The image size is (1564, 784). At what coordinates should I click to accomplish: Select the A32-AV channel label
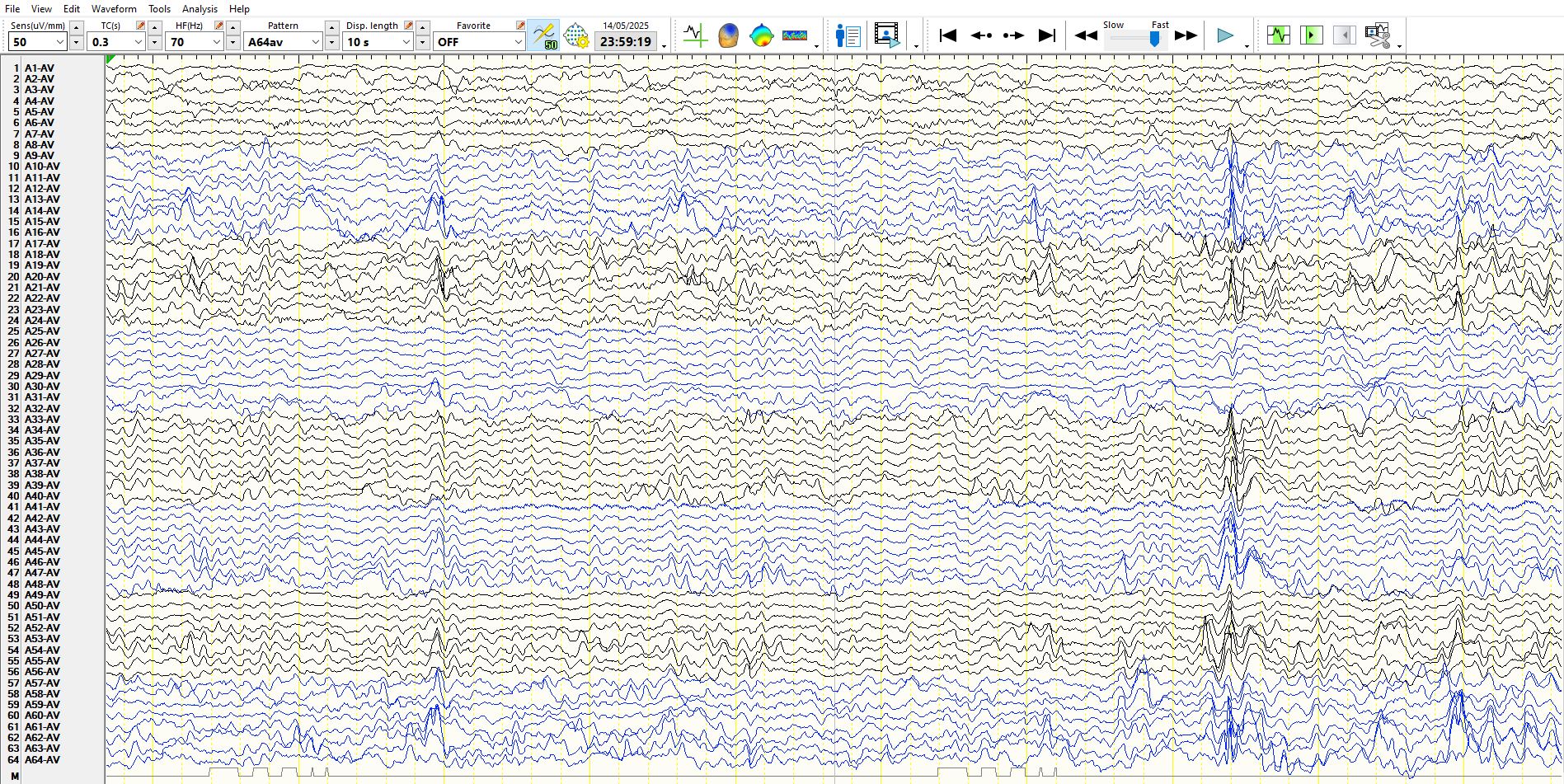[x=41, y=408]
